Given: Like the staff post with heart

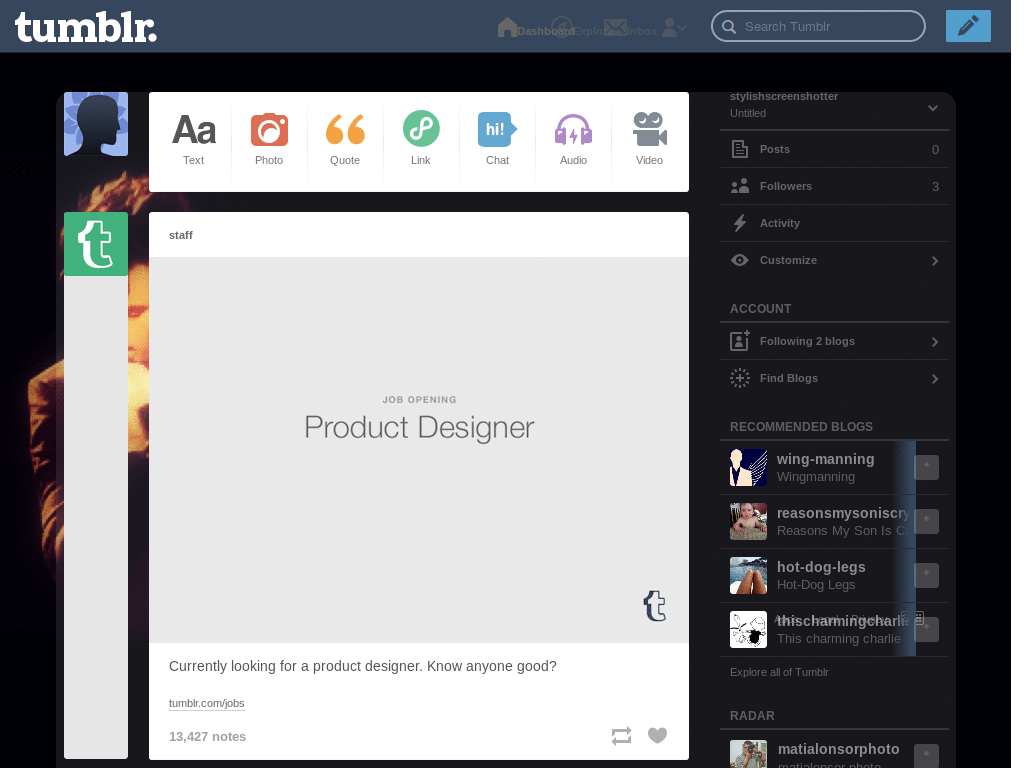Looking at the screenshot, I should click(658, 735).
